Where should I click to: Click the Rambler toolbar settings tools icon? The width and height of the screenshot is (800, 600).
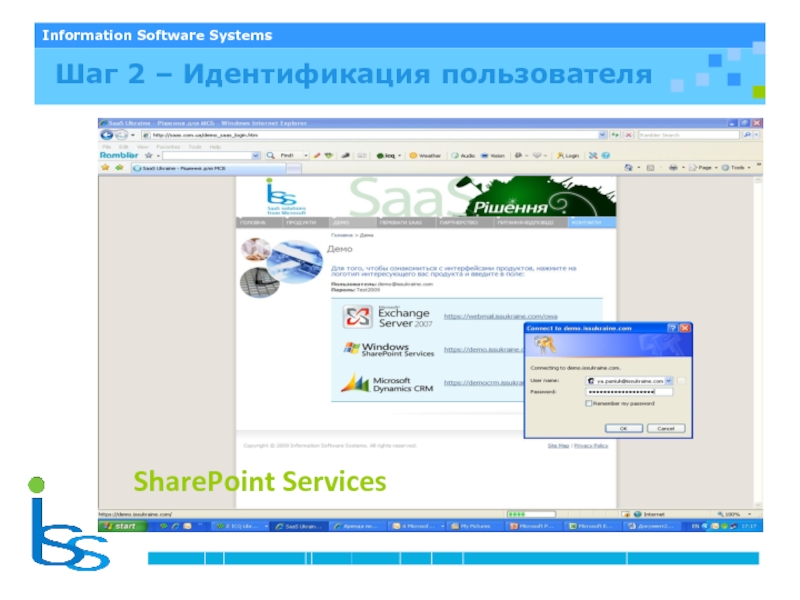593,156
